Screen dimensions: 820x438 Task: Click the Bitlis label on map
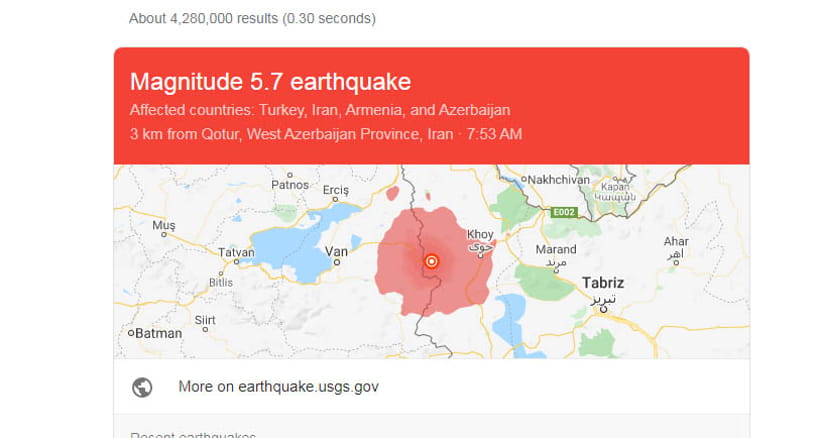pyautogui.click(x=221, y=280)
